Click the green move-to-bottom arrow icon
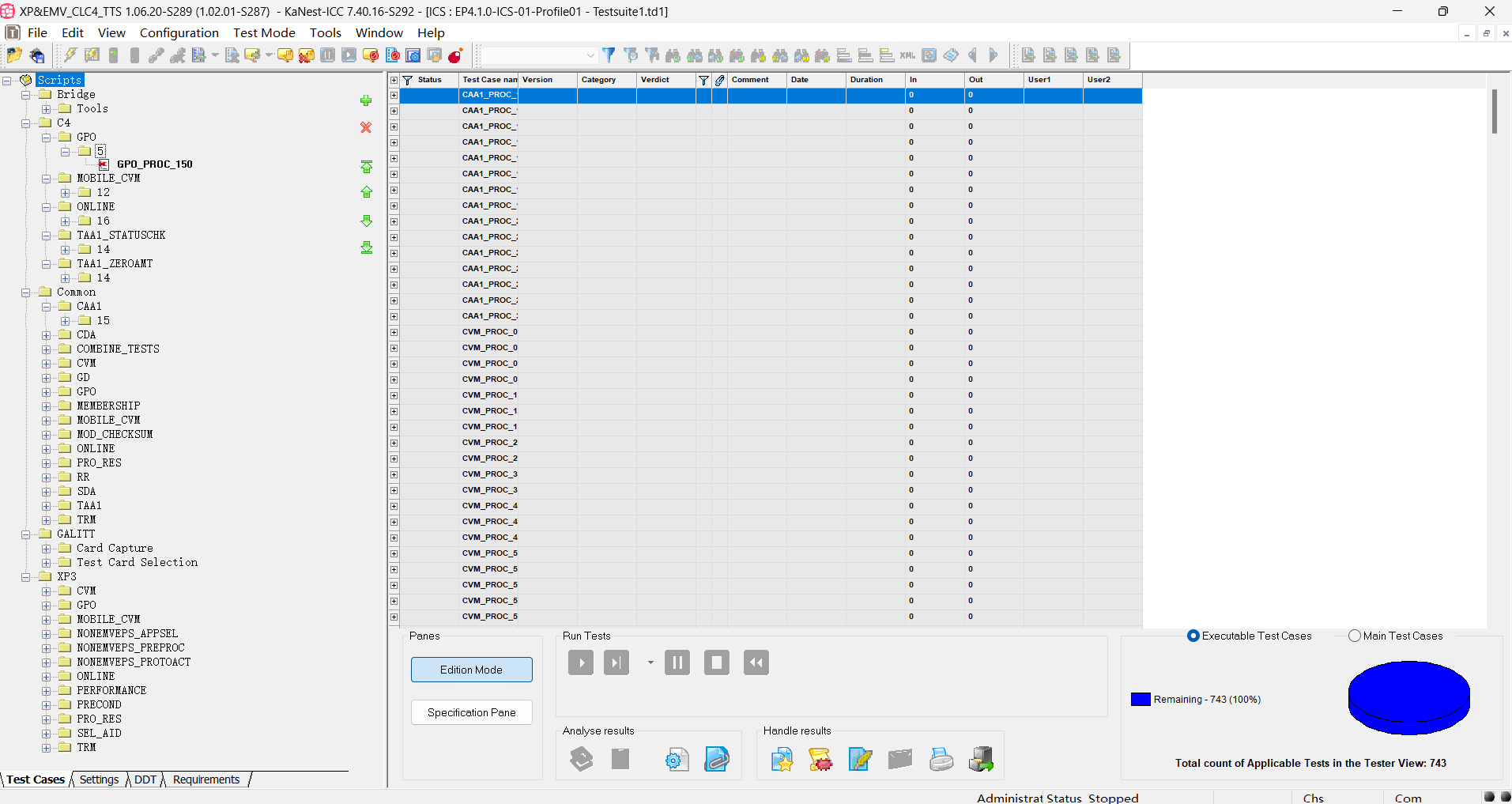Screen dimensions: 1512x804 tap(367, 248)
